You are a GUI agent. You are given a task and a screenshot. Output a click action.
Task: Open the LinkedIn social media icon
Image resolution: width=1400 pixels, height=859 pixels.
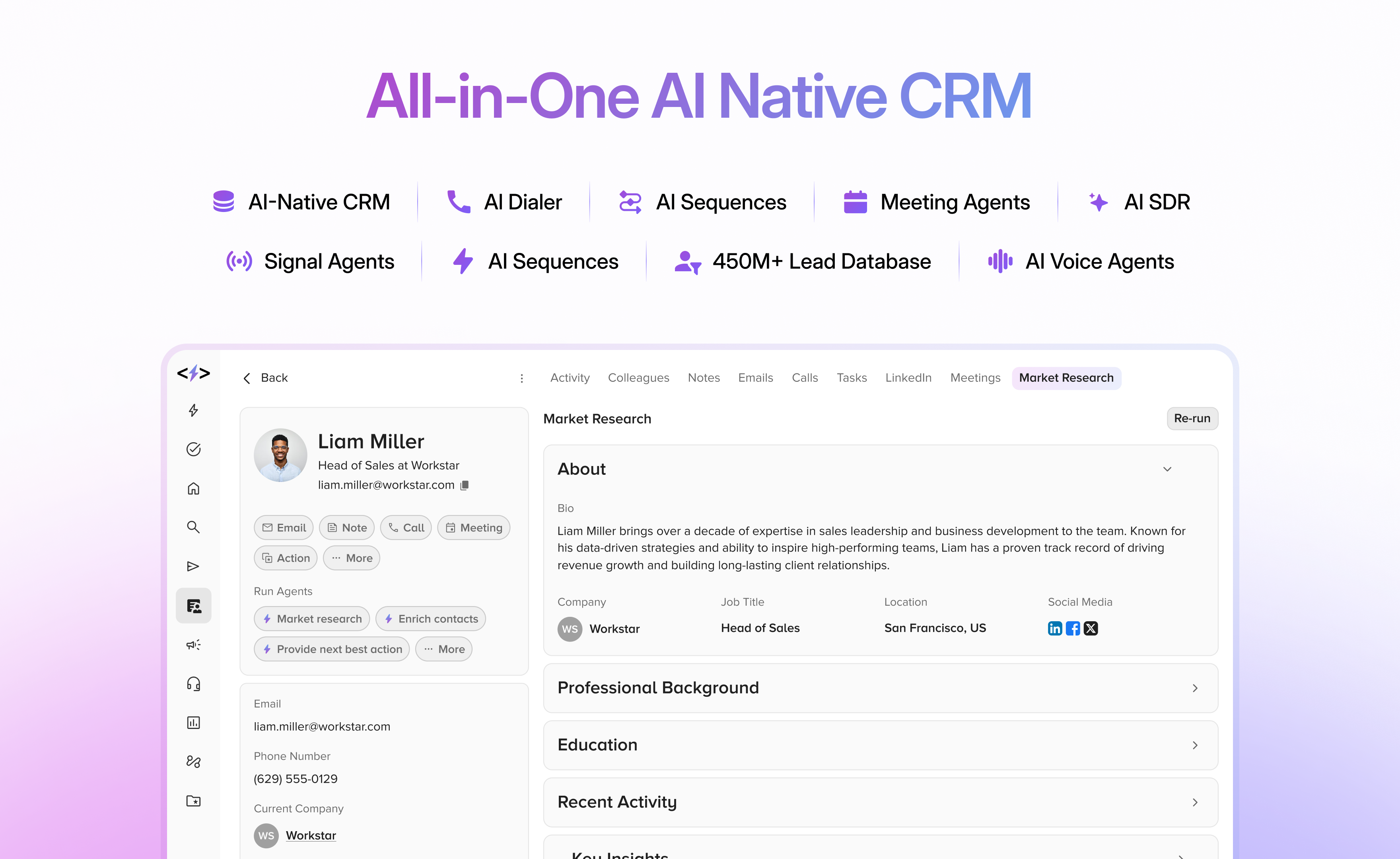click(1054, 628)
